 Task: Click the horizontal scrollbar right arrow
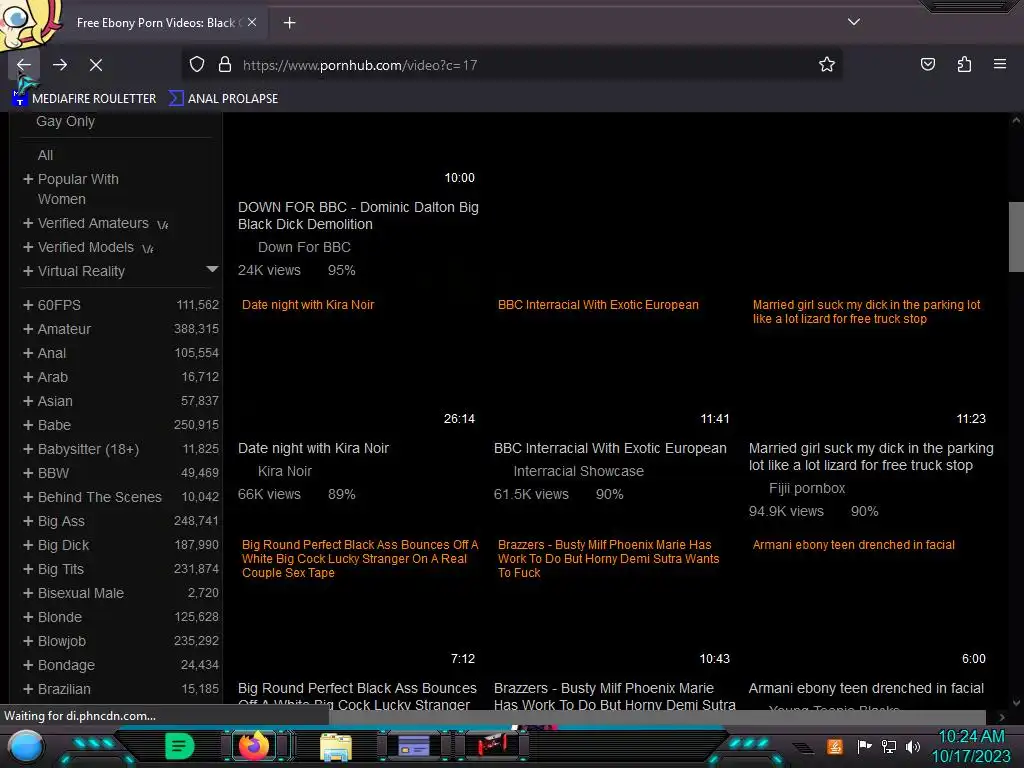(1002, 717)
